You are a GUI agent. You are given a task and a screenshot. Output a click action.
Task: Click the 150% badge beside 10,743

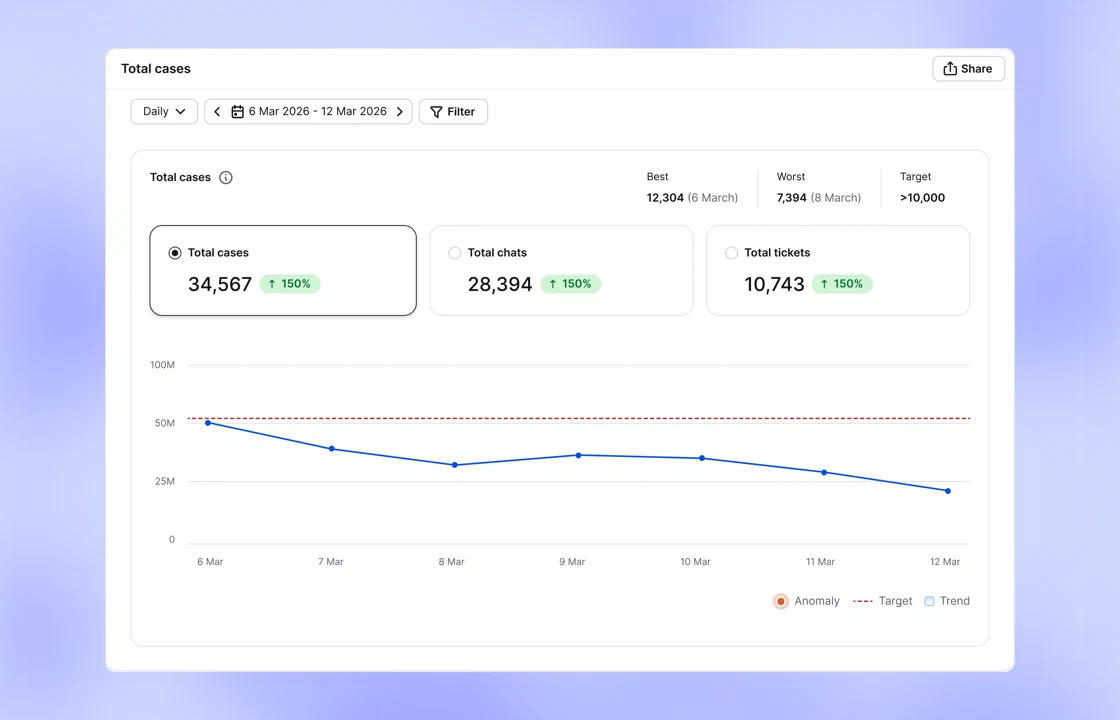point(842,284)
